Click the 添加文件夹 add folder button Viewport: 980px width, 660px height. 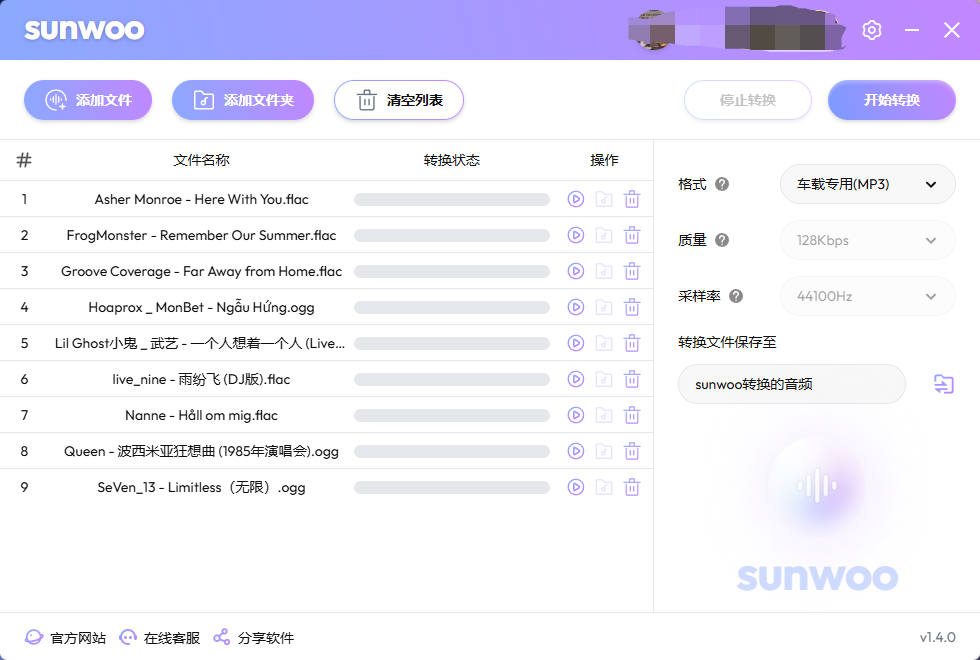point(243,100)
